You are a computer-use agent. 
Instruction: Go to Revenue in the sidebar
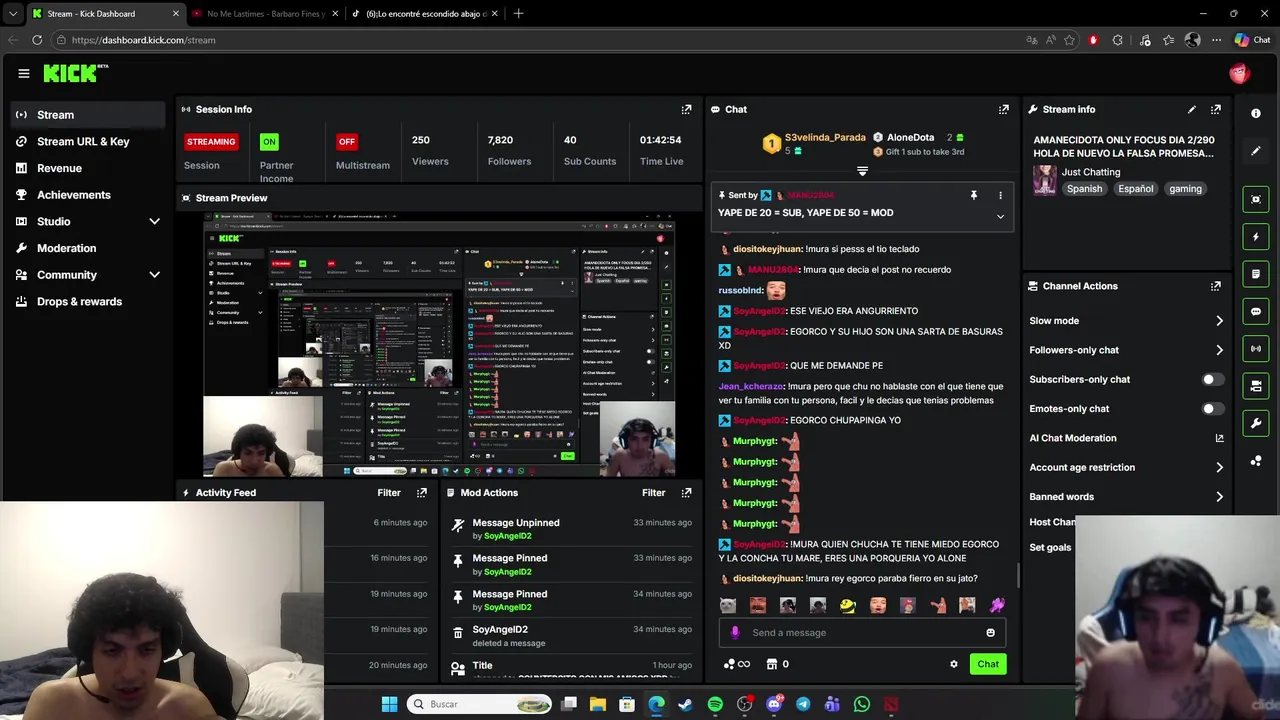coord(88,168)
